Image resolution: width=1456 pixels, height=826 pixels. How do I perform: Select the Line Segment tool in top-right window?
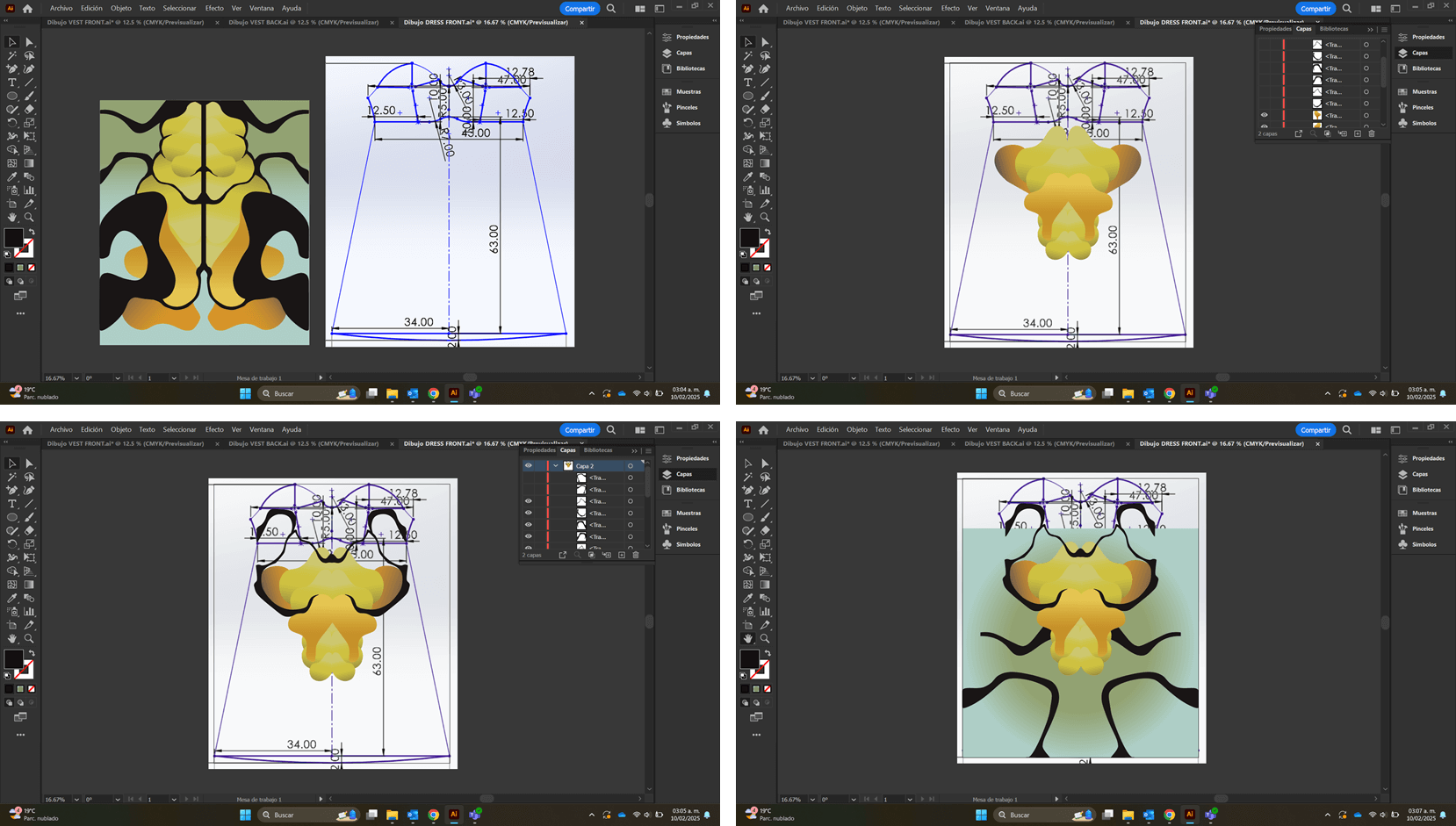(x=765, y=83)
